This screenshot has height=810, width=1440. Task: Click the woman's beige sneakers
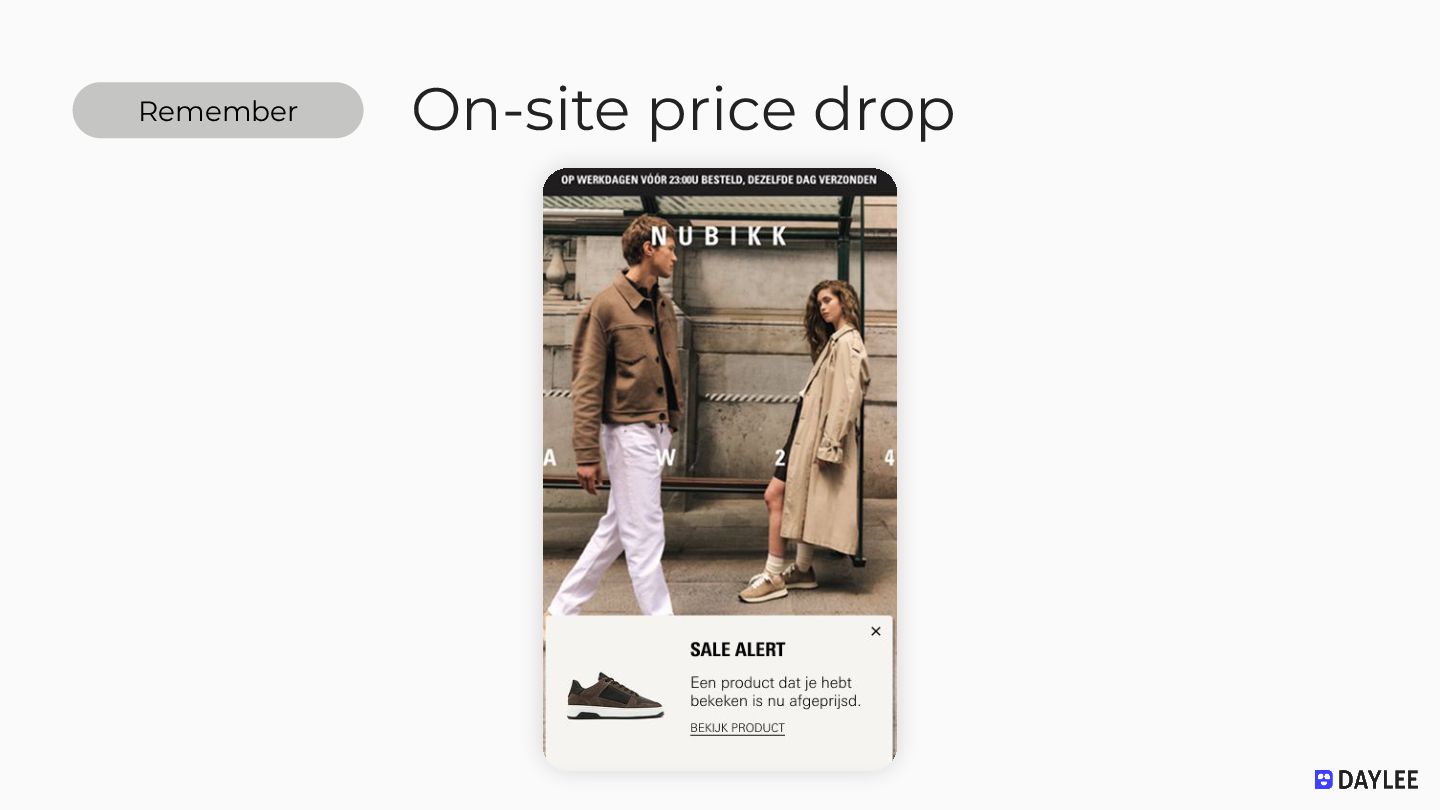click(x=777, y=583)
